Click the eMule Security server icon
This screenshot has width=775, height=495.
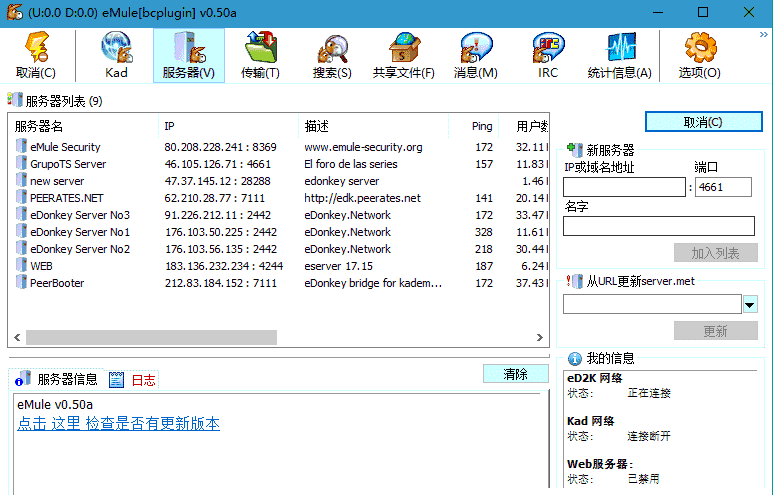click(21, 146)
